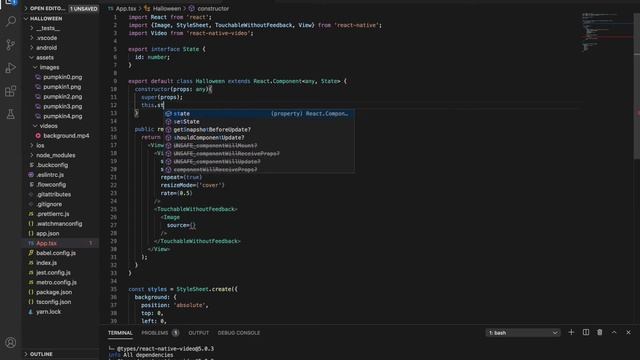Collapse the HALLOWEEN folder section
The height and width of the screenshot is (360, 640).
(60, 18)
